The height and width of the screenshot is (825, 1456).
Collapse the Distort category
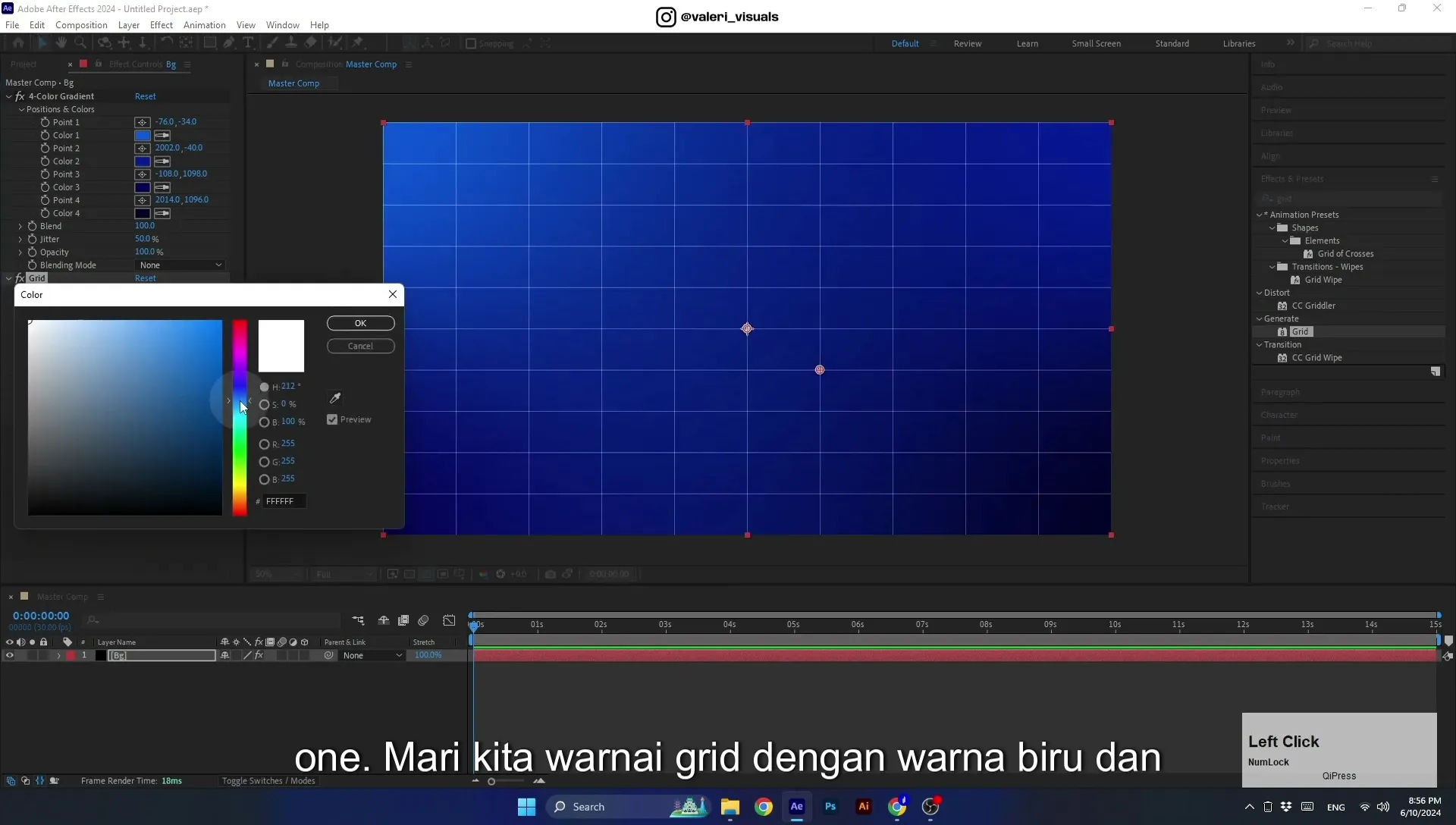[x=1260, y=293]
